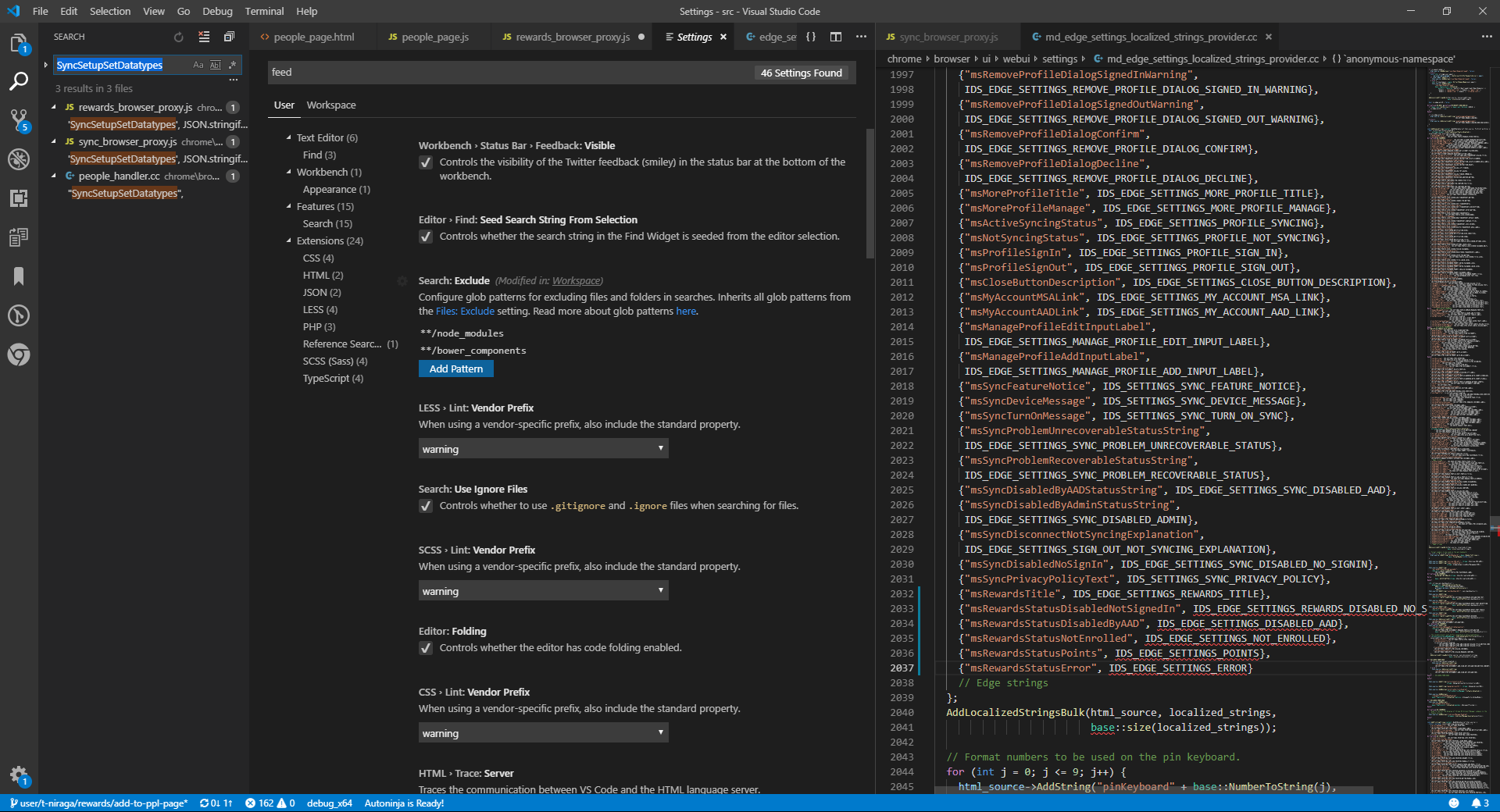
Task: Clear search results icon
Action: click(x=204, y=37)
